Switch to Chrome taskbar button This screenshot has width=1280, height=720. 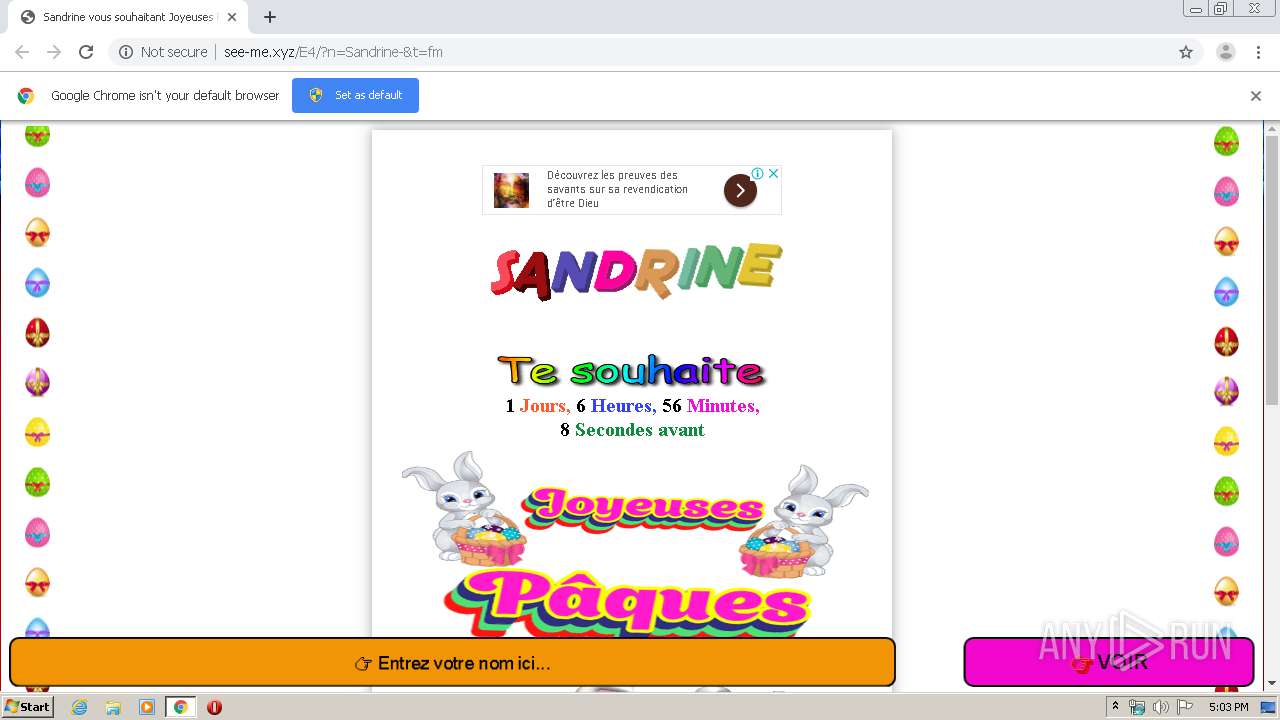click(x=181, y=707)
